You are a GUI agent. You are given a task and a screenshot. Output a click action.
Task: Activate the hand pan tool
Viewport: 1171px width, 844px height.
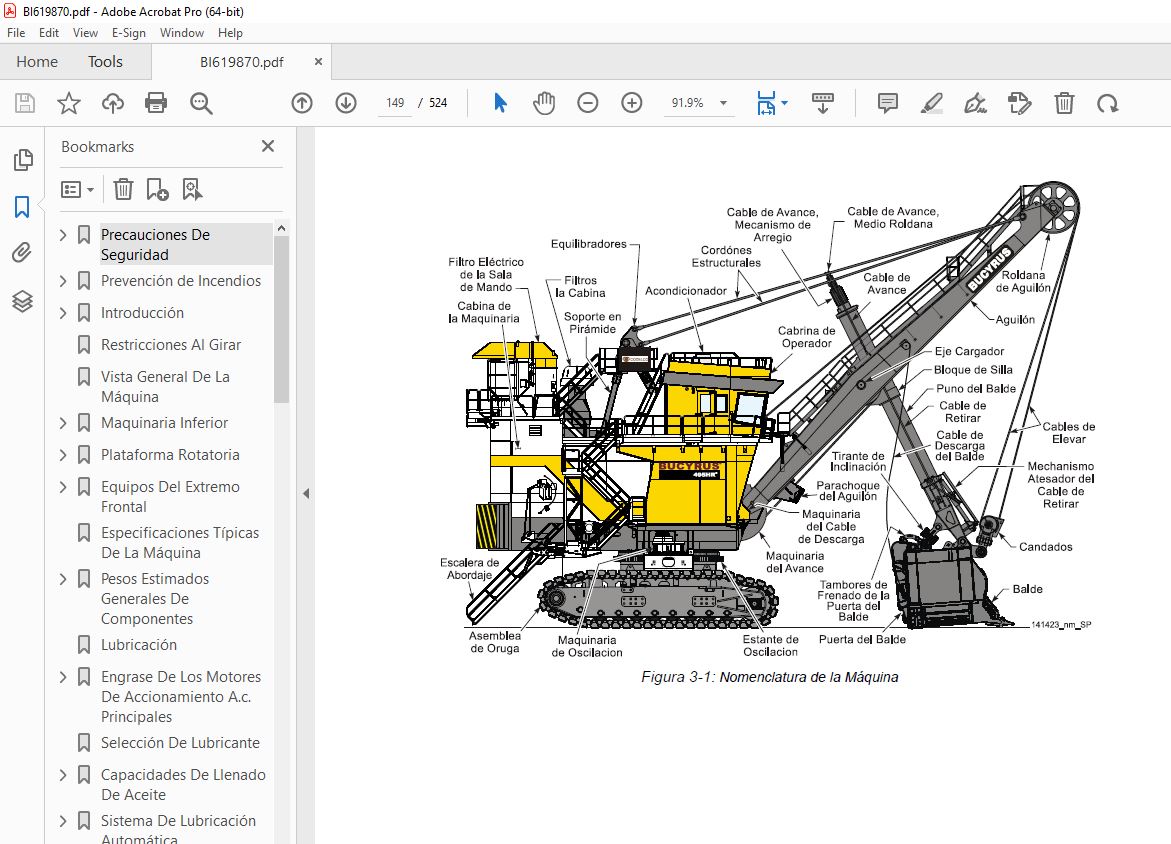pyautogui.click(x=544, y=103)
